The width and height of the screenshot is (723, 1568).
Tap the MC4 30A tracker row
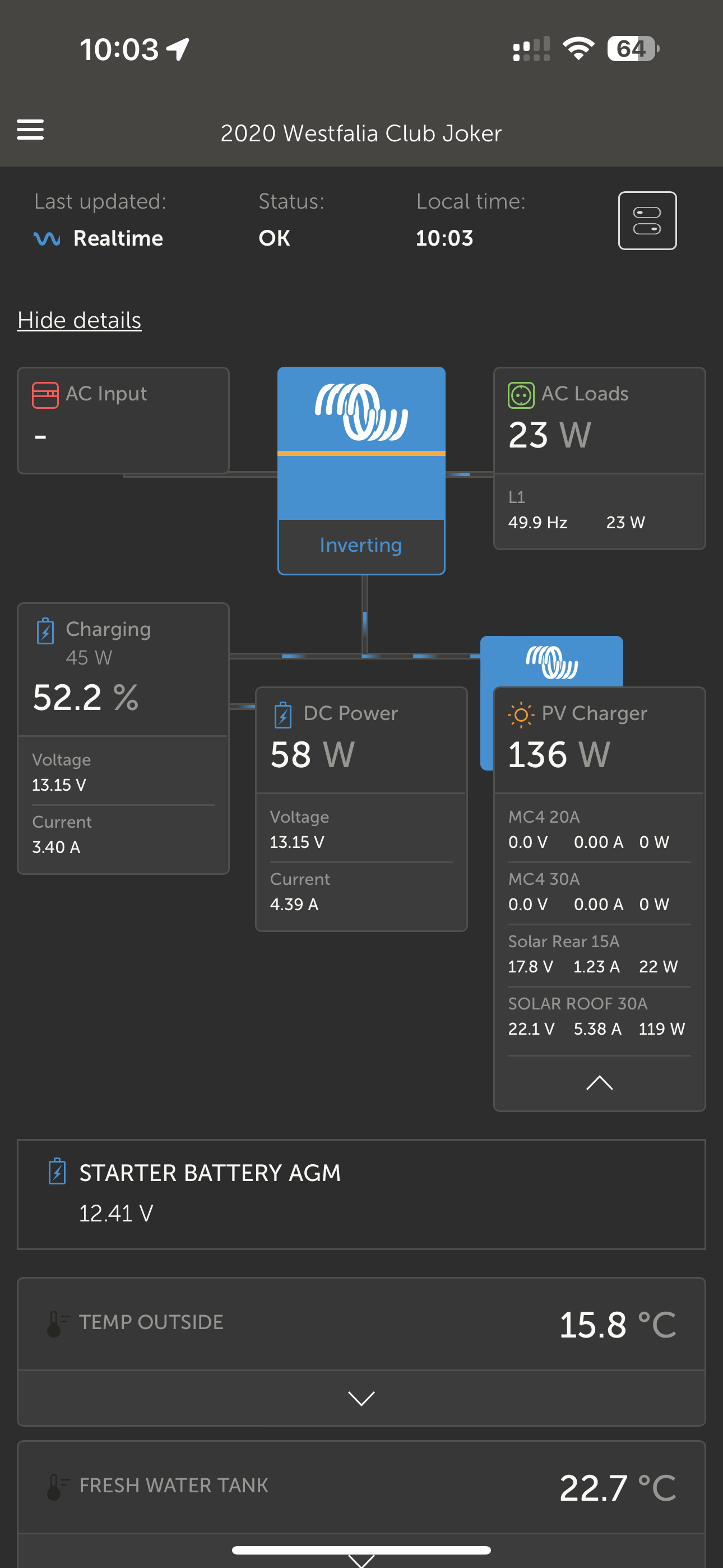tap(600, 892)
